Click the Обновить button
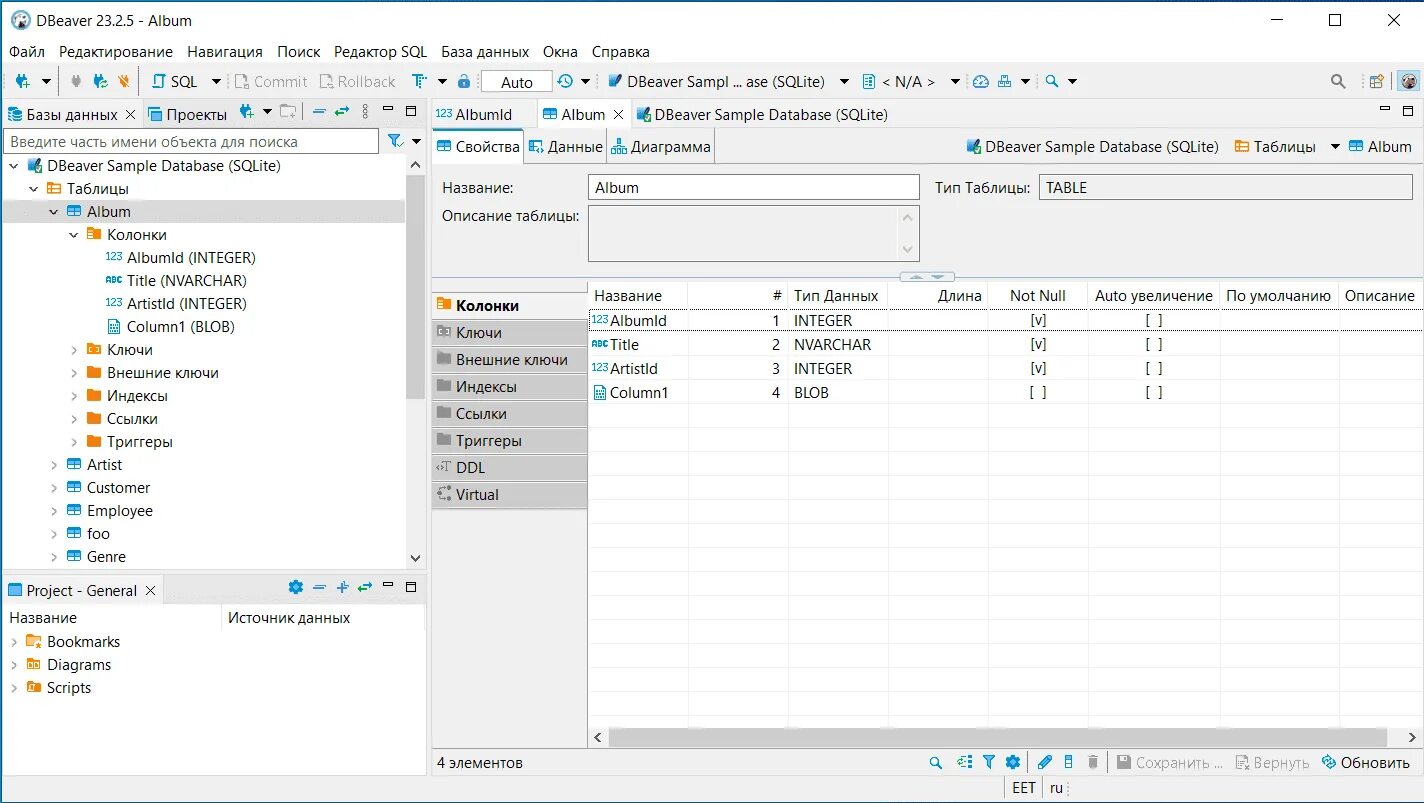Image resolution: width=1424 pixels, height=803 pixels. [1366, 762]
